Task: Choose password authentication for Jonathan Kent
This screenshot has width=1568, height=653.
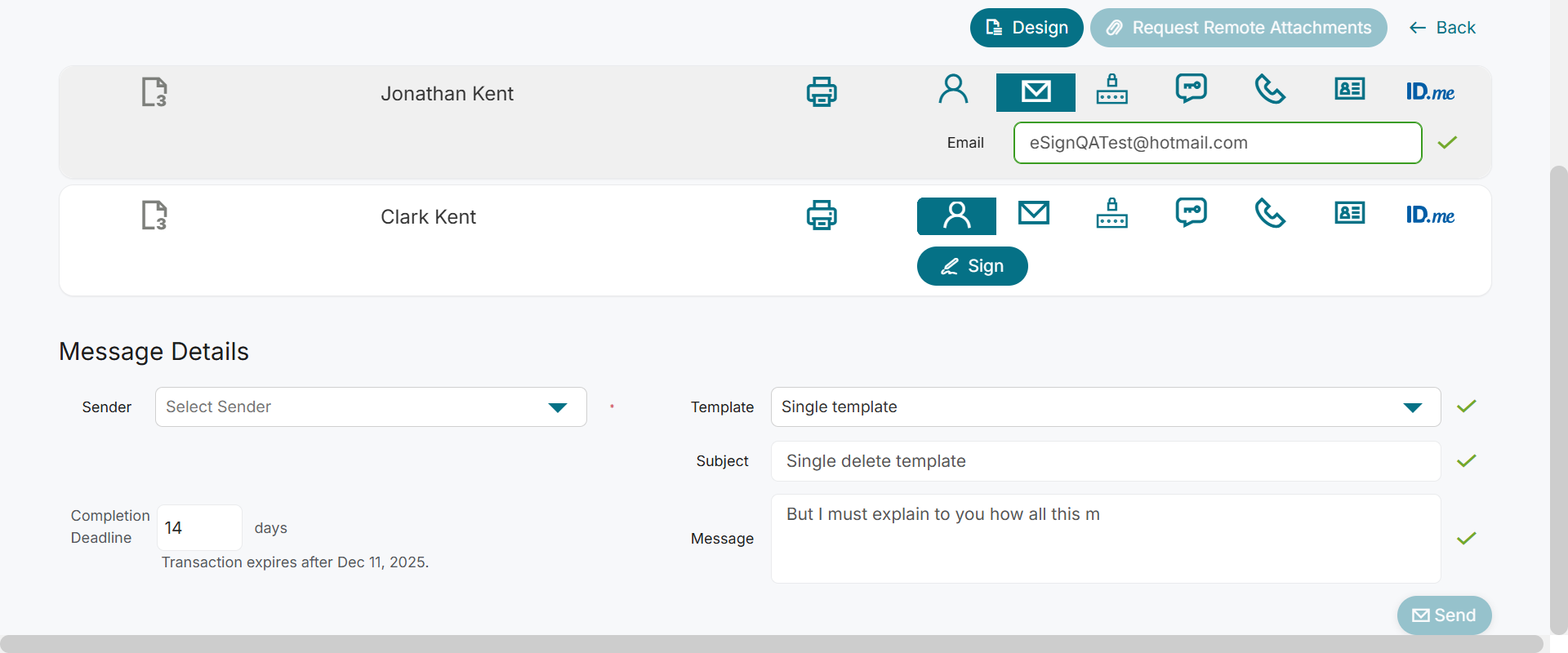Action: tap(1111, 90)
